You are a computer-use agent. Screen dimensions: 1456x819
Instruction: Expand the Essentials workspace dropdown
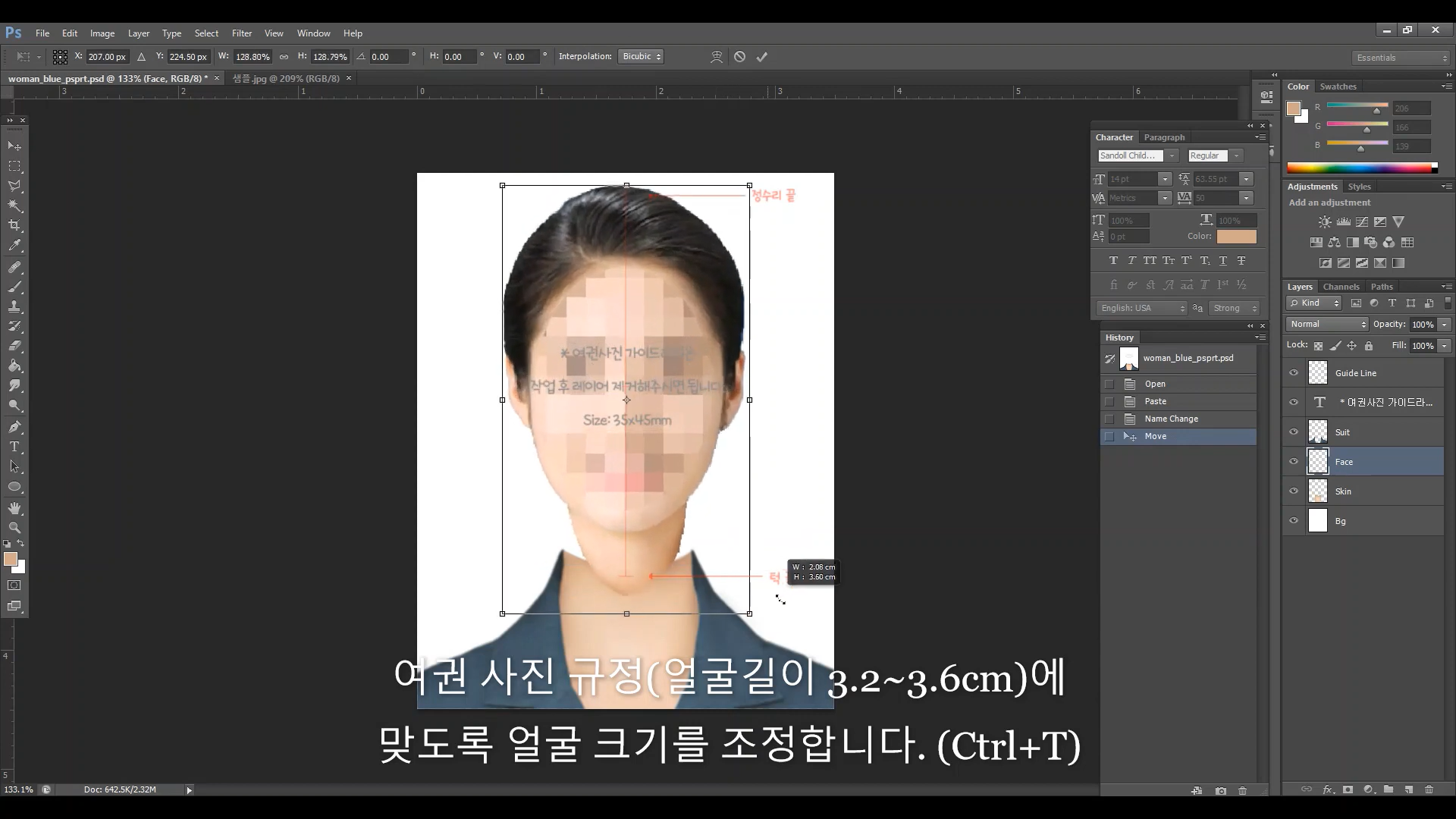(1401, 58)
